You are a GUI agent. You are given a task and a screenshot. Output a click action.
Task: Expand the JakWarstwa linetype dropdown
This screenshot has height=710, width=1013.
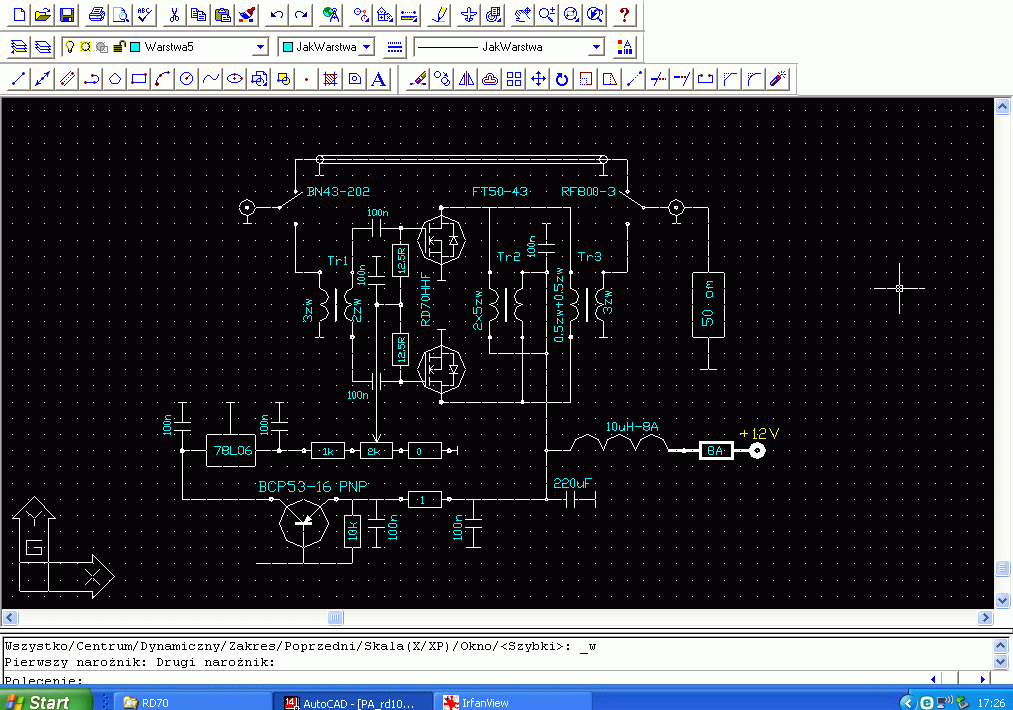596,47
